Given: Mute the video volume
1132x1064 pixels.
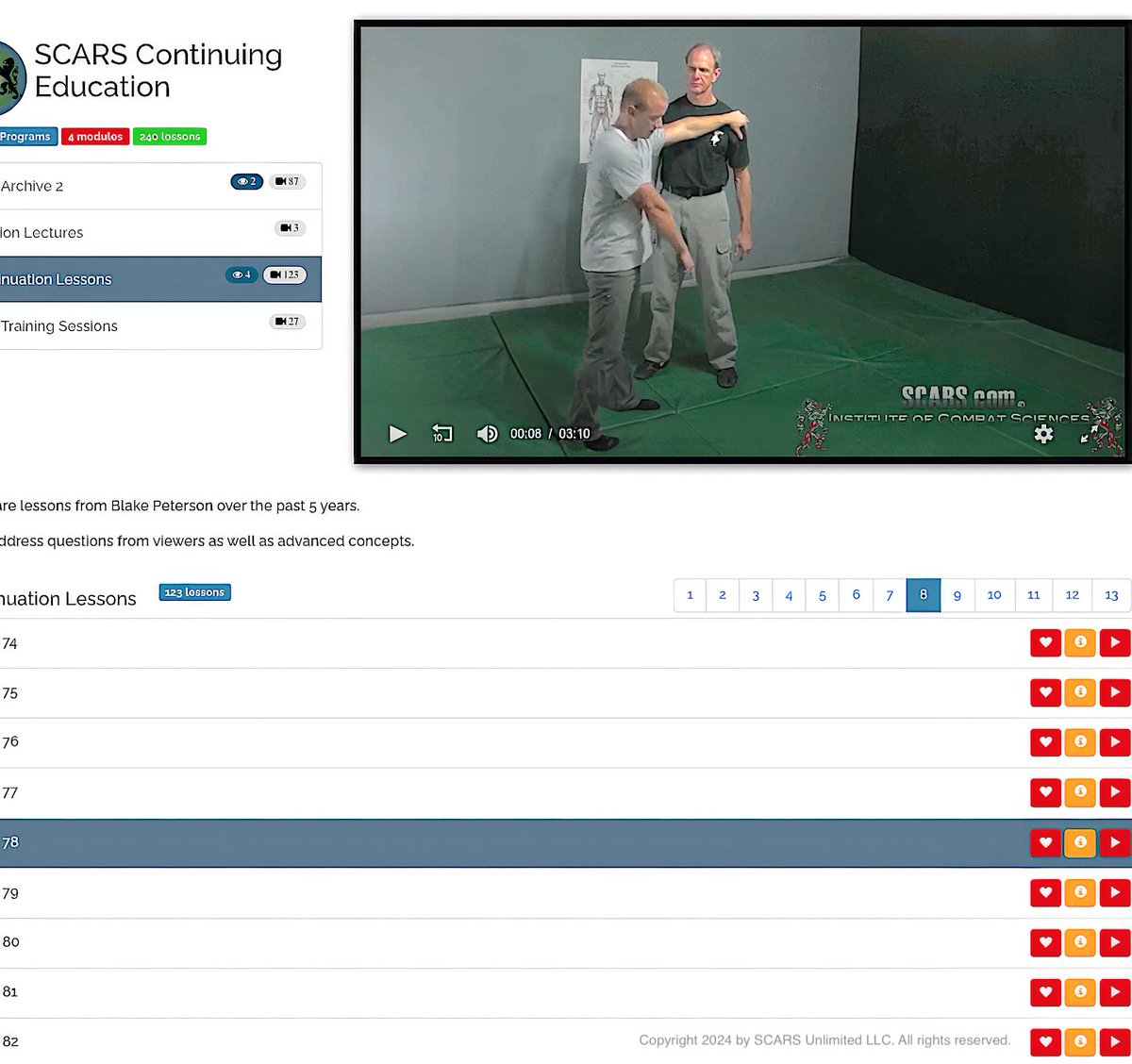Looking at the screenshot, I should tap(487, 434).
